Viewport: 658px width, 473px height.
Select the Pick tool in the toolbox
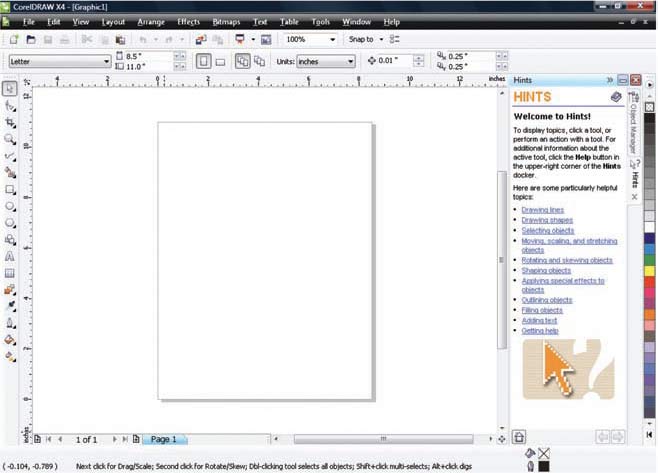pos(10,89)
